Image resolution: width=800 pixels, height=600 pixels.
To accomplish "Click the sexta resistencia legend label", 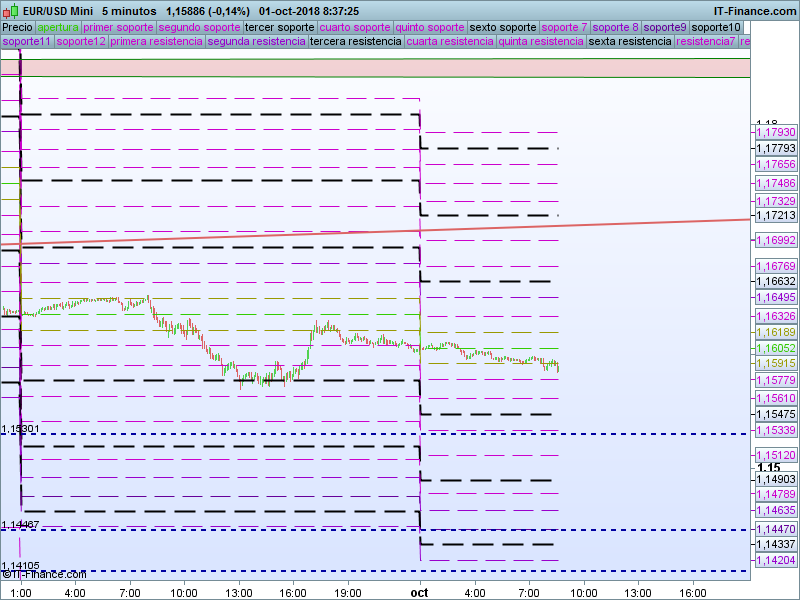I will [x=630, y=42].
